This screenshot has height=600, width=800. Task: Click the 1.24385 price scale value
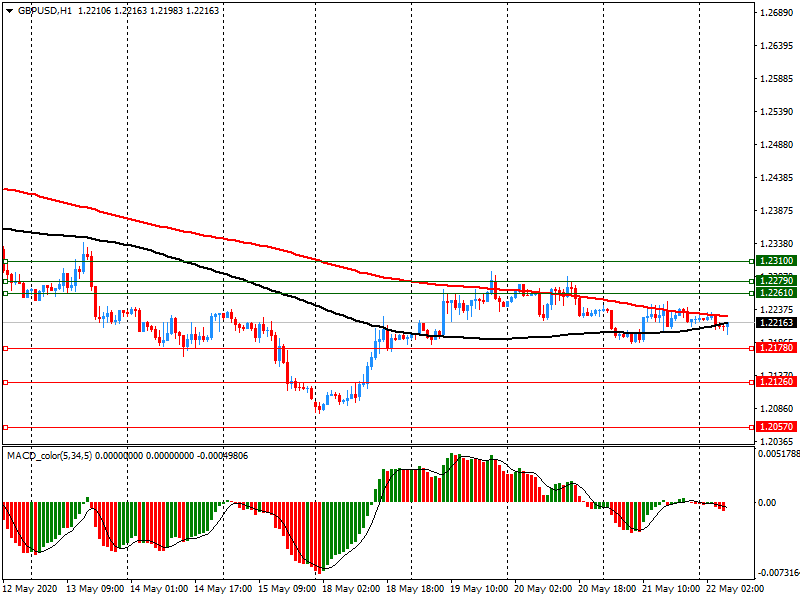777,178
